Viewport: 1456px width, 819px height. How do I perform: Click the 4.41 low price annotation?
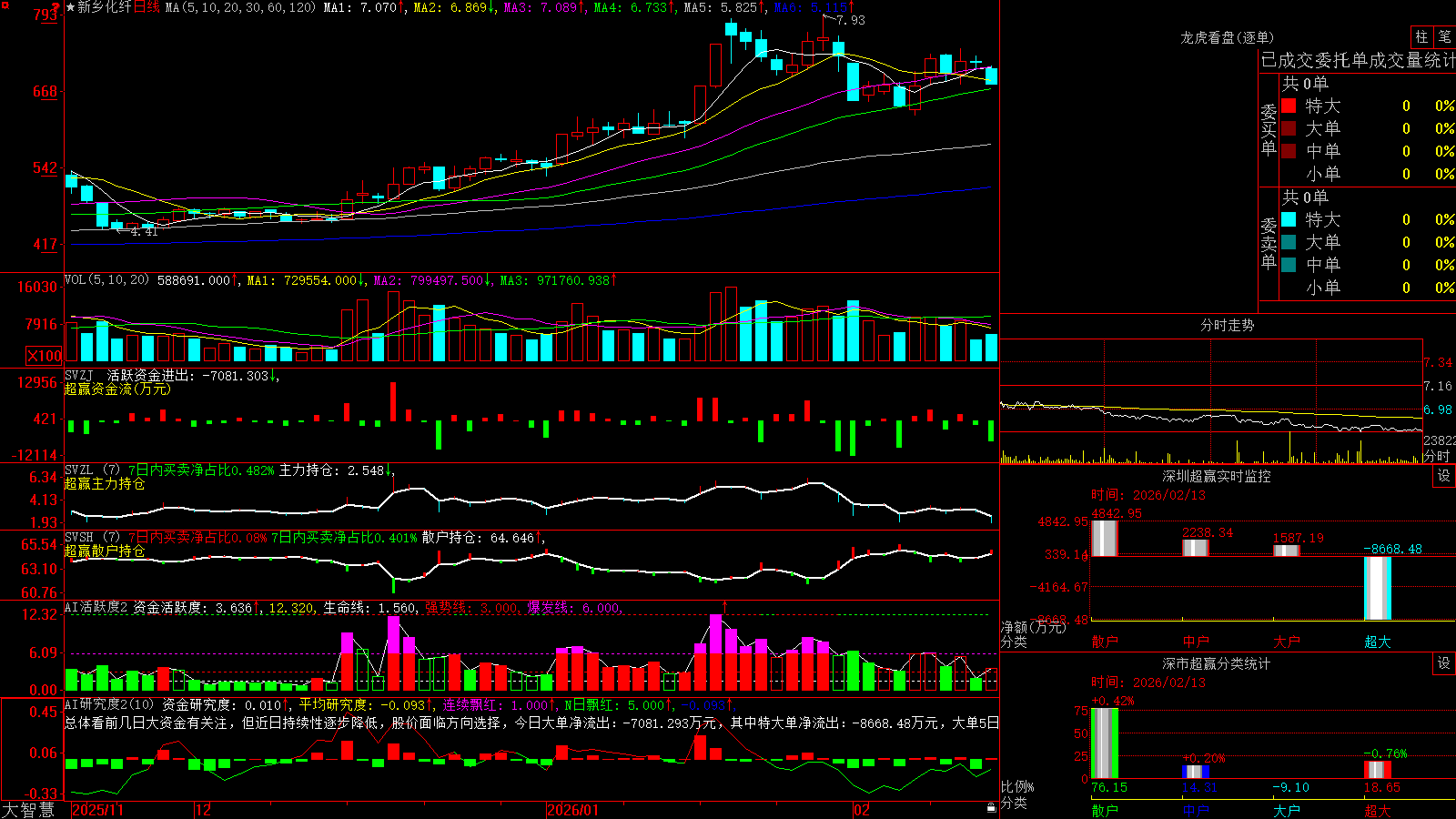click(144, 231)
